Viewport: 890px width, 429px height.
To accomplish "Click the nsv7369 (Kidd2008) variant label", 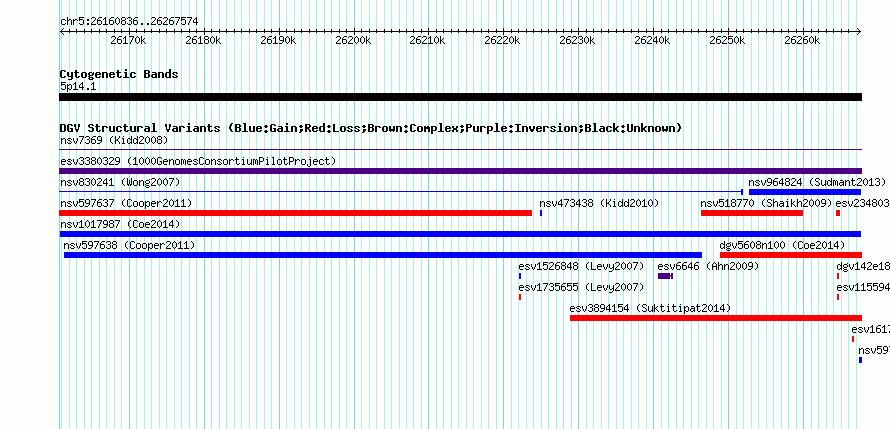I will (x=114, y=140).
